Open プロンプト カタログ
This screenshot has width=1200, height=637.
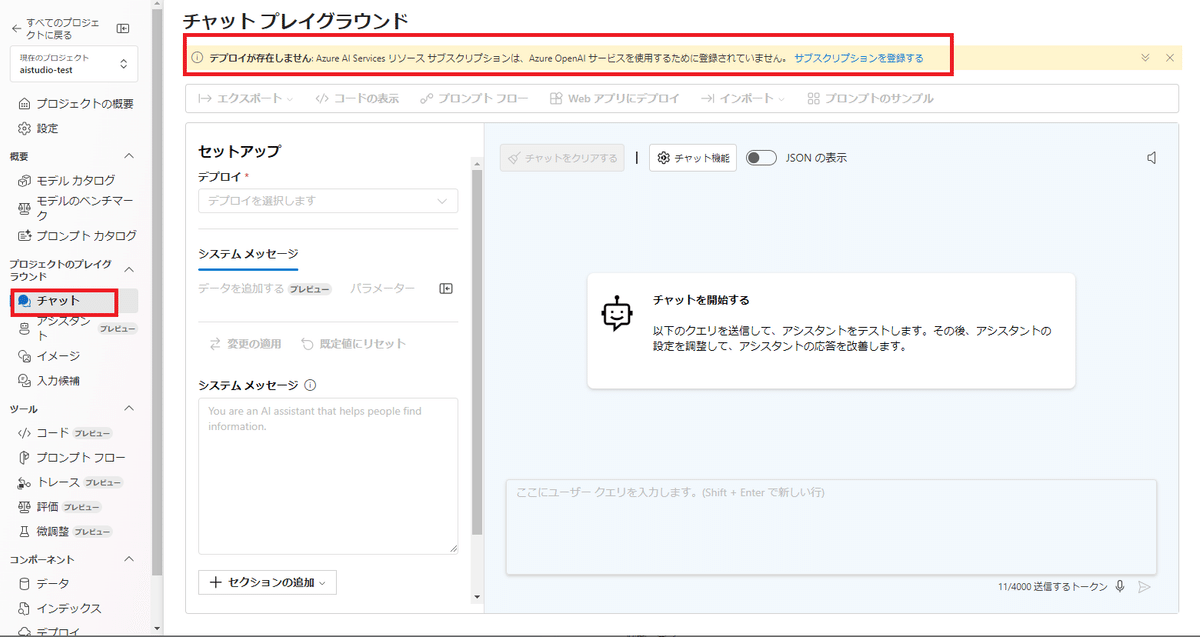78,236
